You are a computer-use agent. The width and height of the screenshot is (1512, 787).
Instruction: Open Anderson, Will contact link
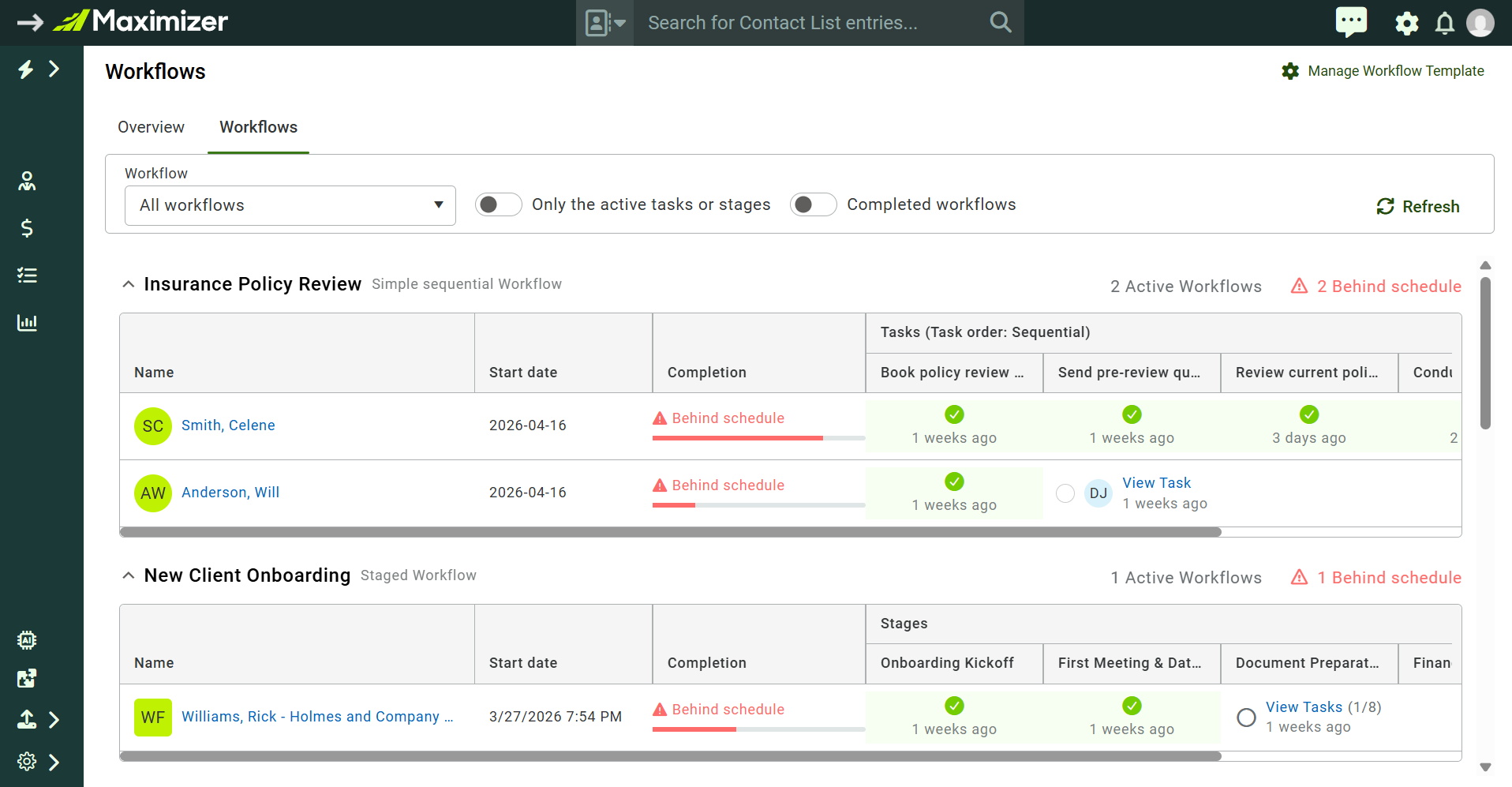coord(230,493)
